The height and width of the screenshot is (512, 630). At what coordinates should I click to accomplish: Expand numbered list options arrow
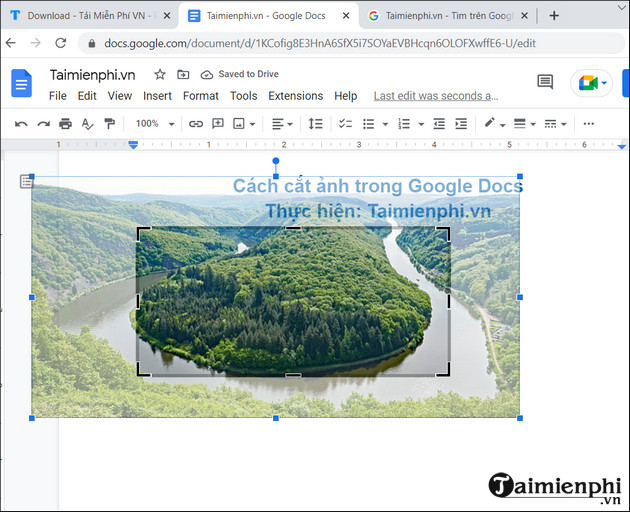[x=421, y=124]
